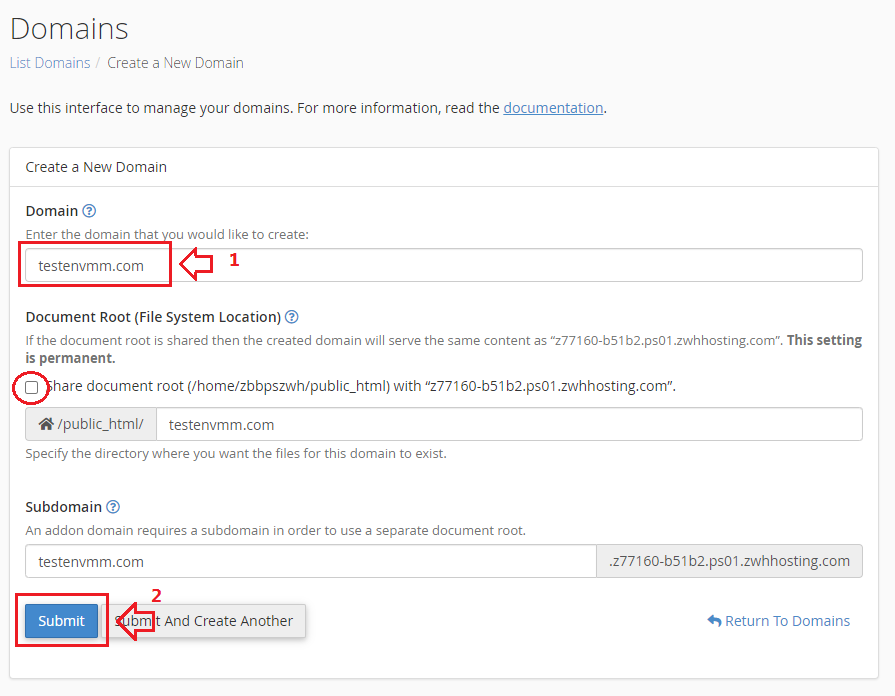This screenshot has height=696, width=895.
Task: Click the Domain help question-mark icon
Action: (89, 211)
